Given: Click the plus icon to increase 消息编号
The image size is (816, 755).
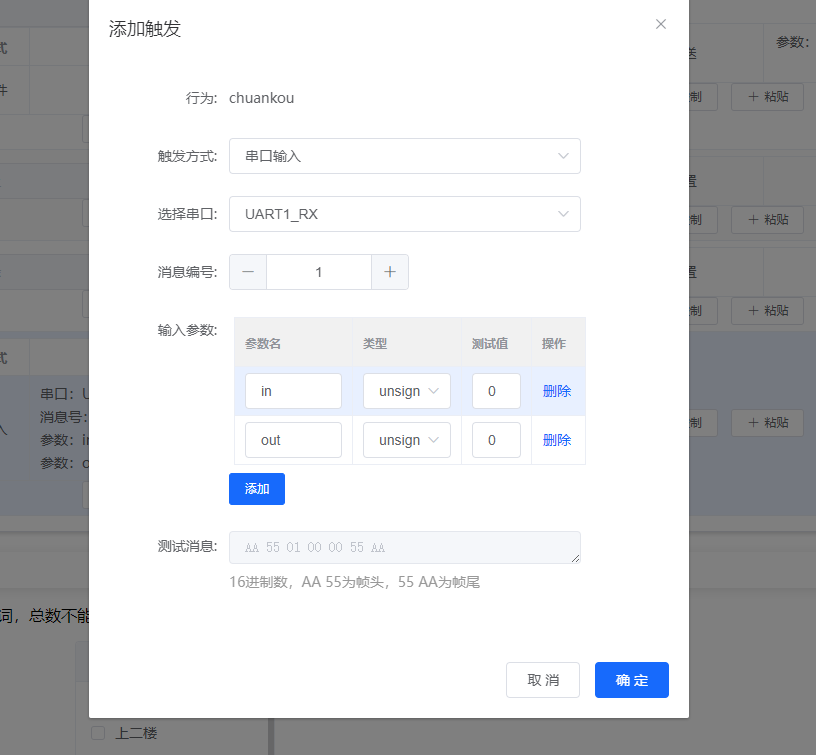Looking at the screenshot, I should pyautogui.click(x=389, y=271).
